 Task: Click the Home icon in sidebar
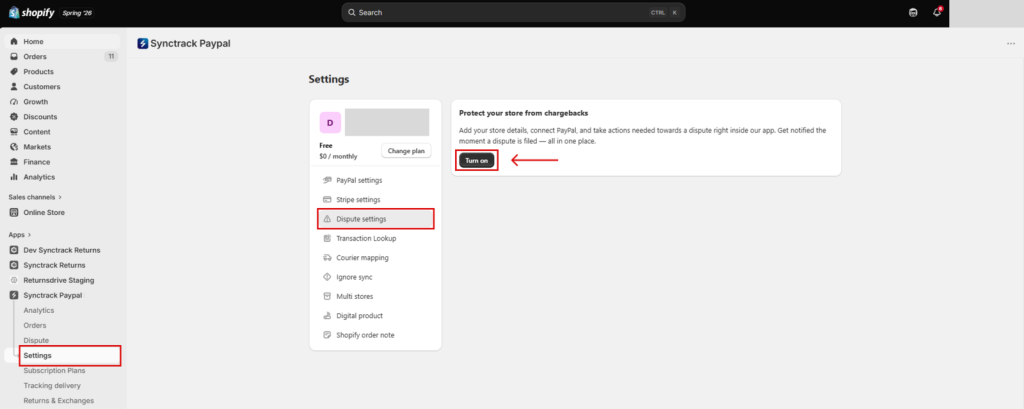pyautogui.click(x=14, y=41)
